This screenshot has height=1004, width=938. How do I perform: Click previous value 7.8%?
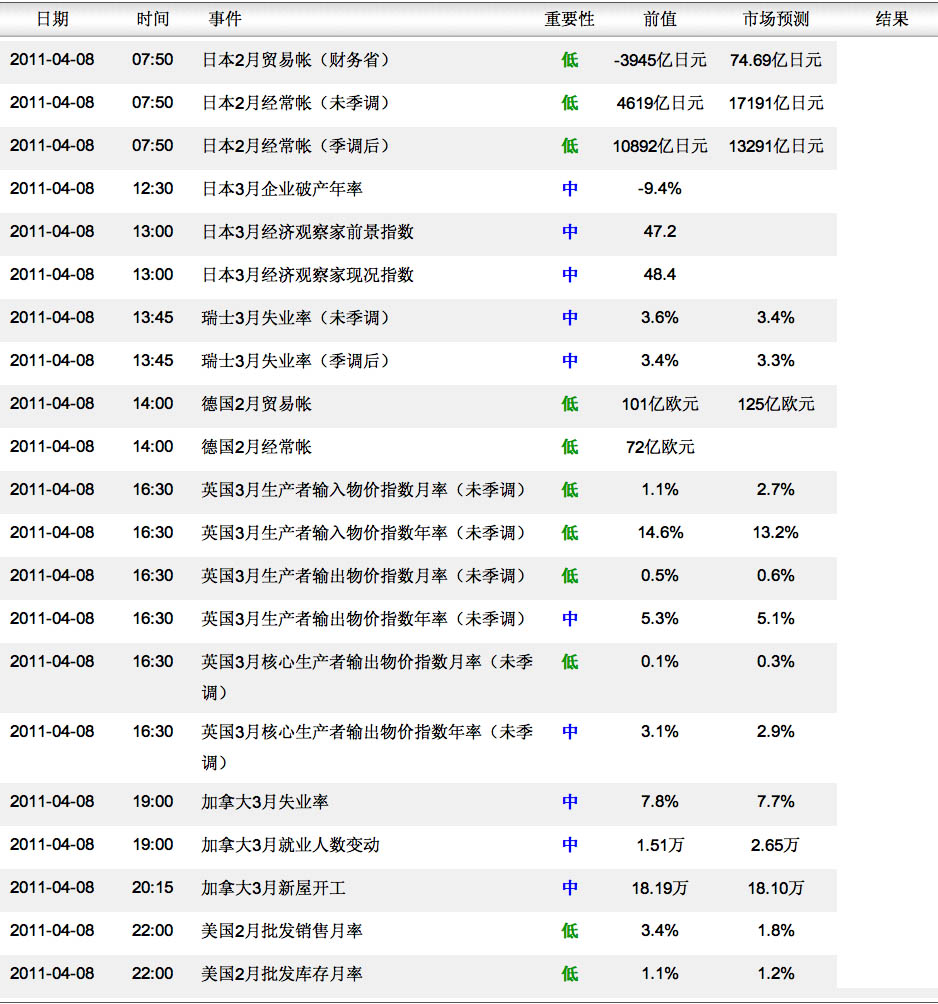(659, 802)
